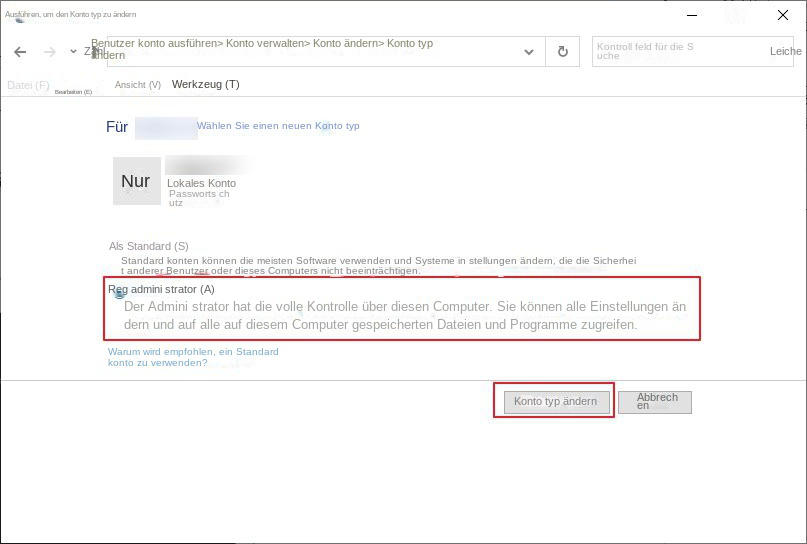Image resolution: width=807 pixels, height=544 pixels.
Task: Click the 'Lokales Konto' text
Action: point(201,183)
